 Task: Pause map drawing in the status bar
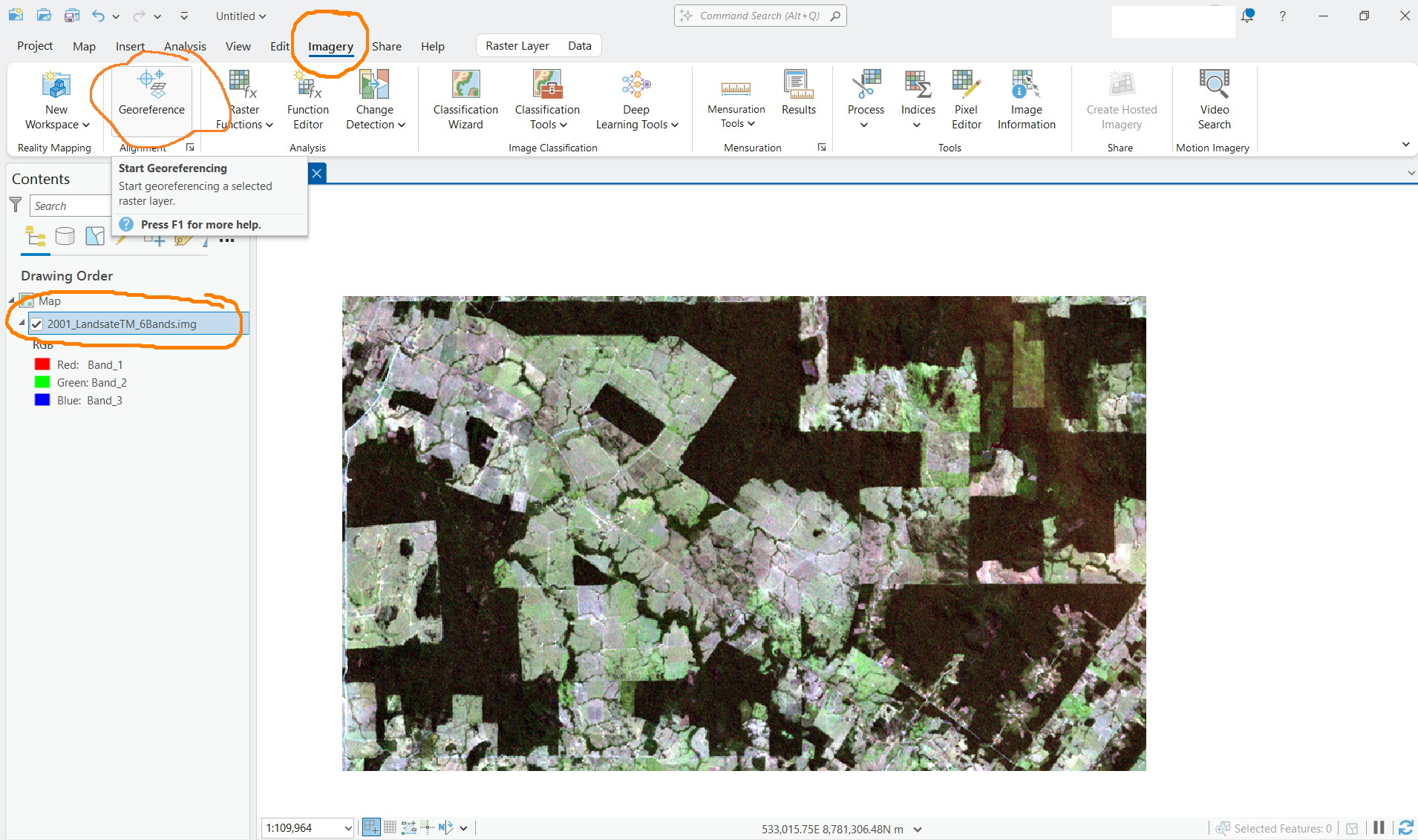pos(1378,828)
